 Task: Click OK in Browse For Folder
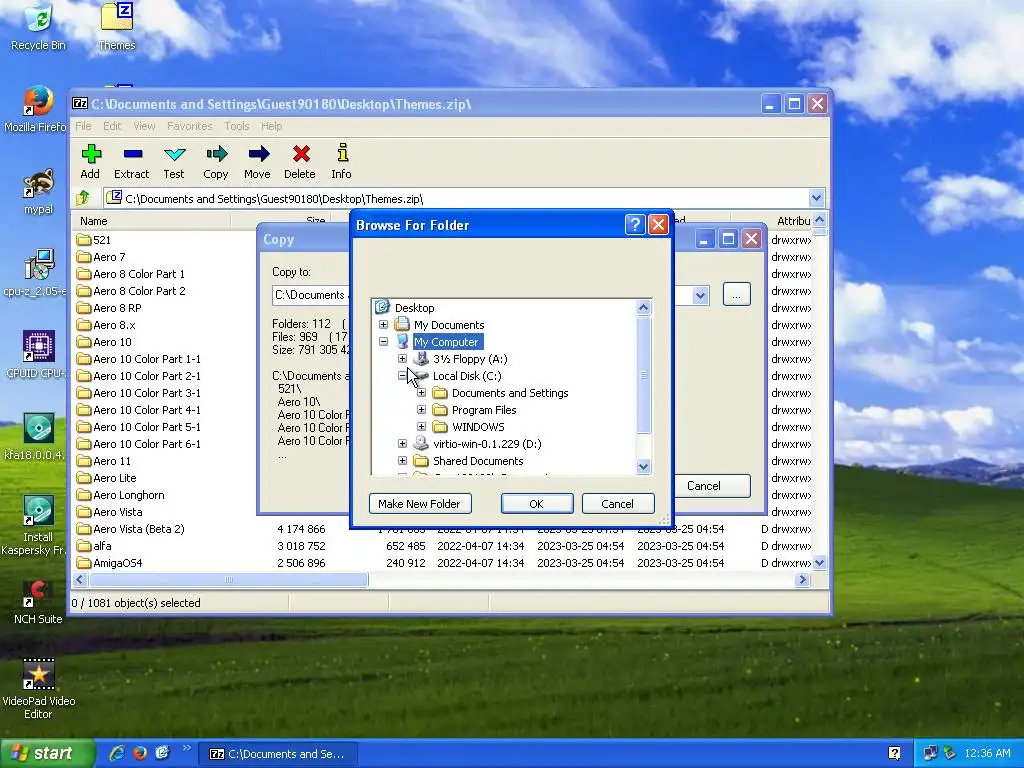(537, 504)
